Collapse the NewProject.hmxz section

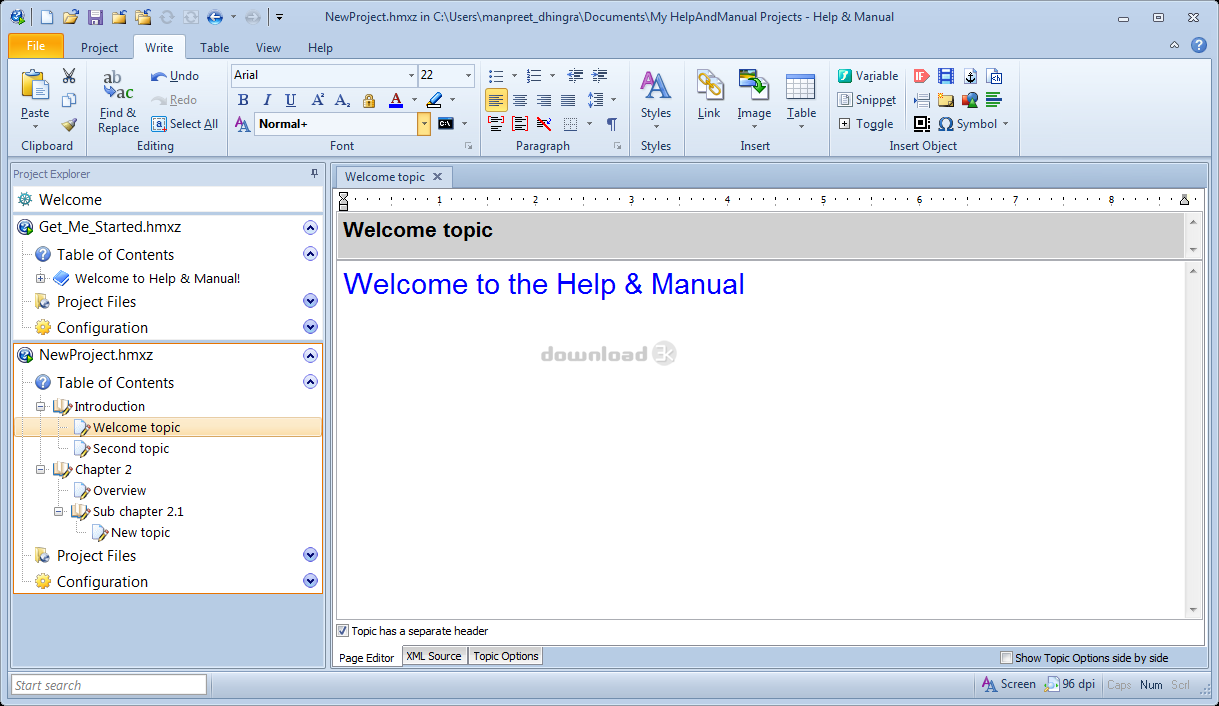(x=310, y=355)
